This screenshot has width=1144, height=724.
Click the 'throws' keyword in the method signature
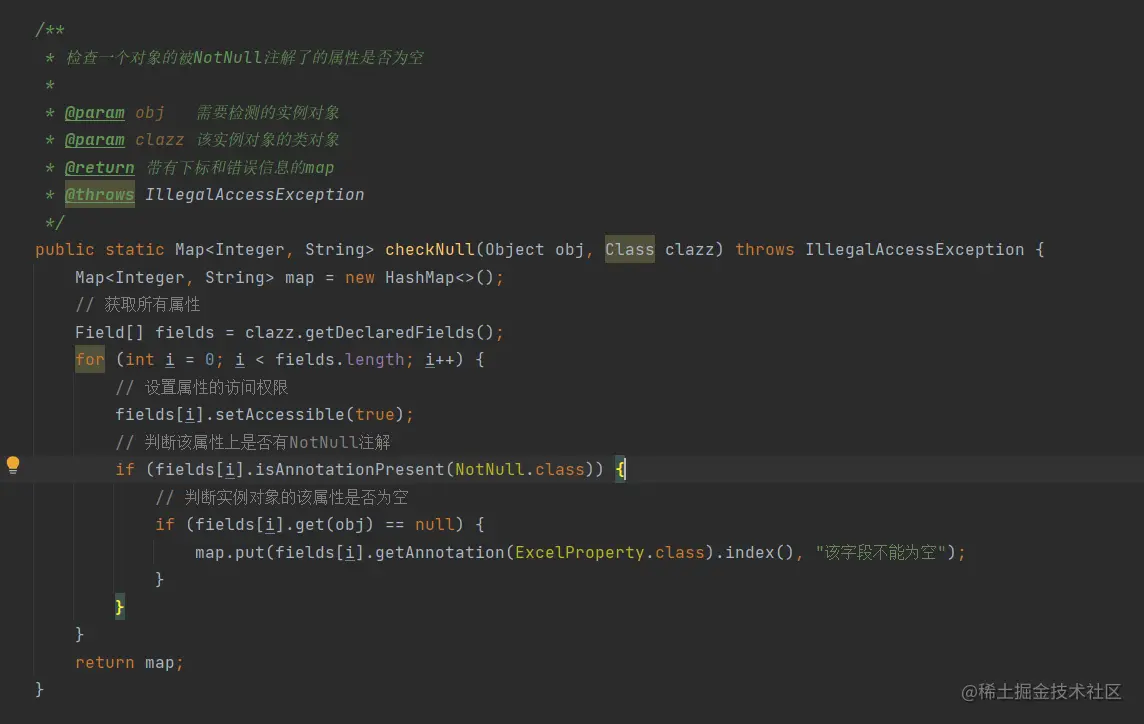[x=765, y=250]
